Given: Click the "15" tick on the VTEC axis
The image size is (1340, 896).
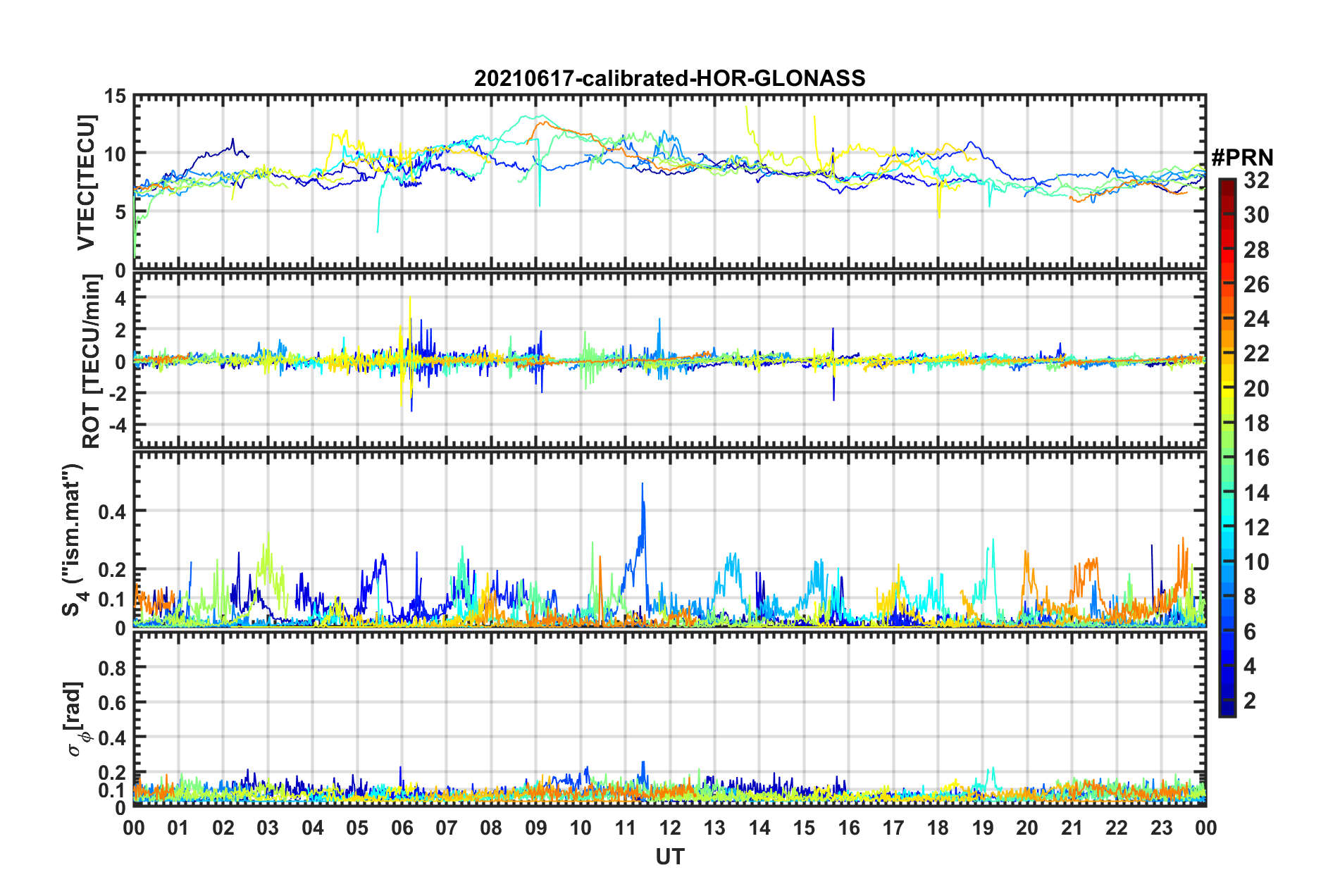Looking at the screenshot, I should pos(115,97).
